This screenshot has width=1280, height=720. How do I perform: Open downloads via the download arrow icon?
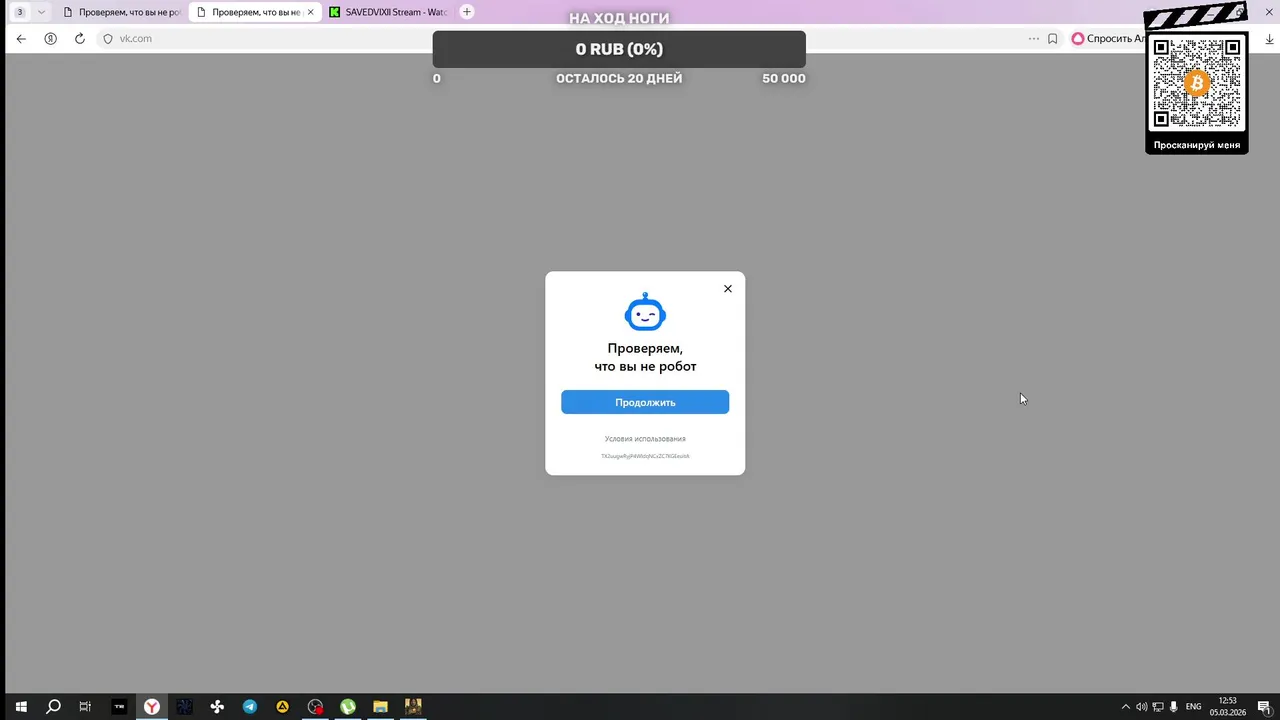tap(1270, 39)
